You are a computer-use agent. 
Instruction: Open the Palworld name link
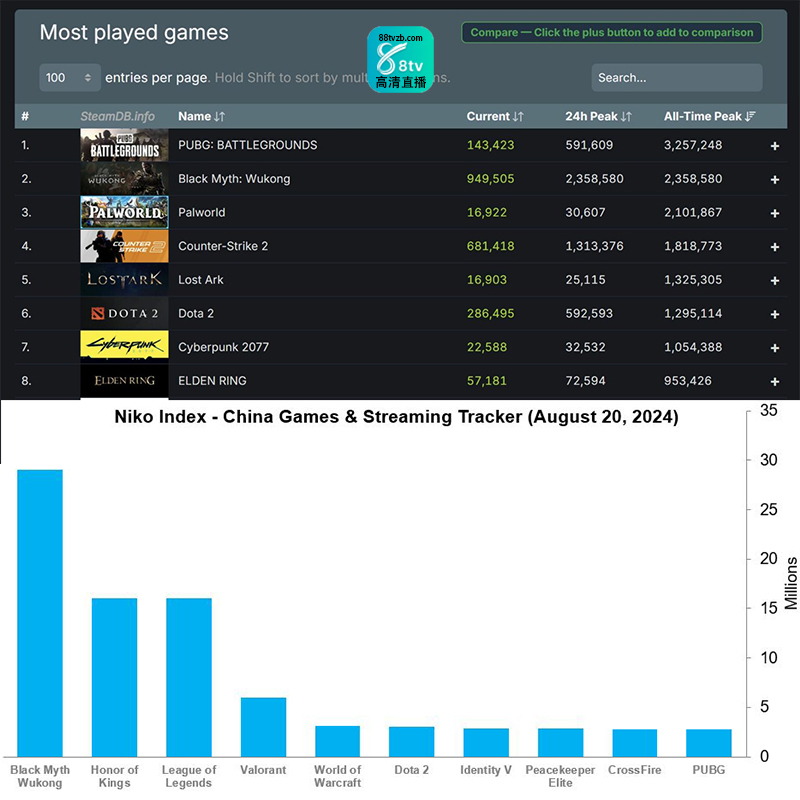click(202, 212)
